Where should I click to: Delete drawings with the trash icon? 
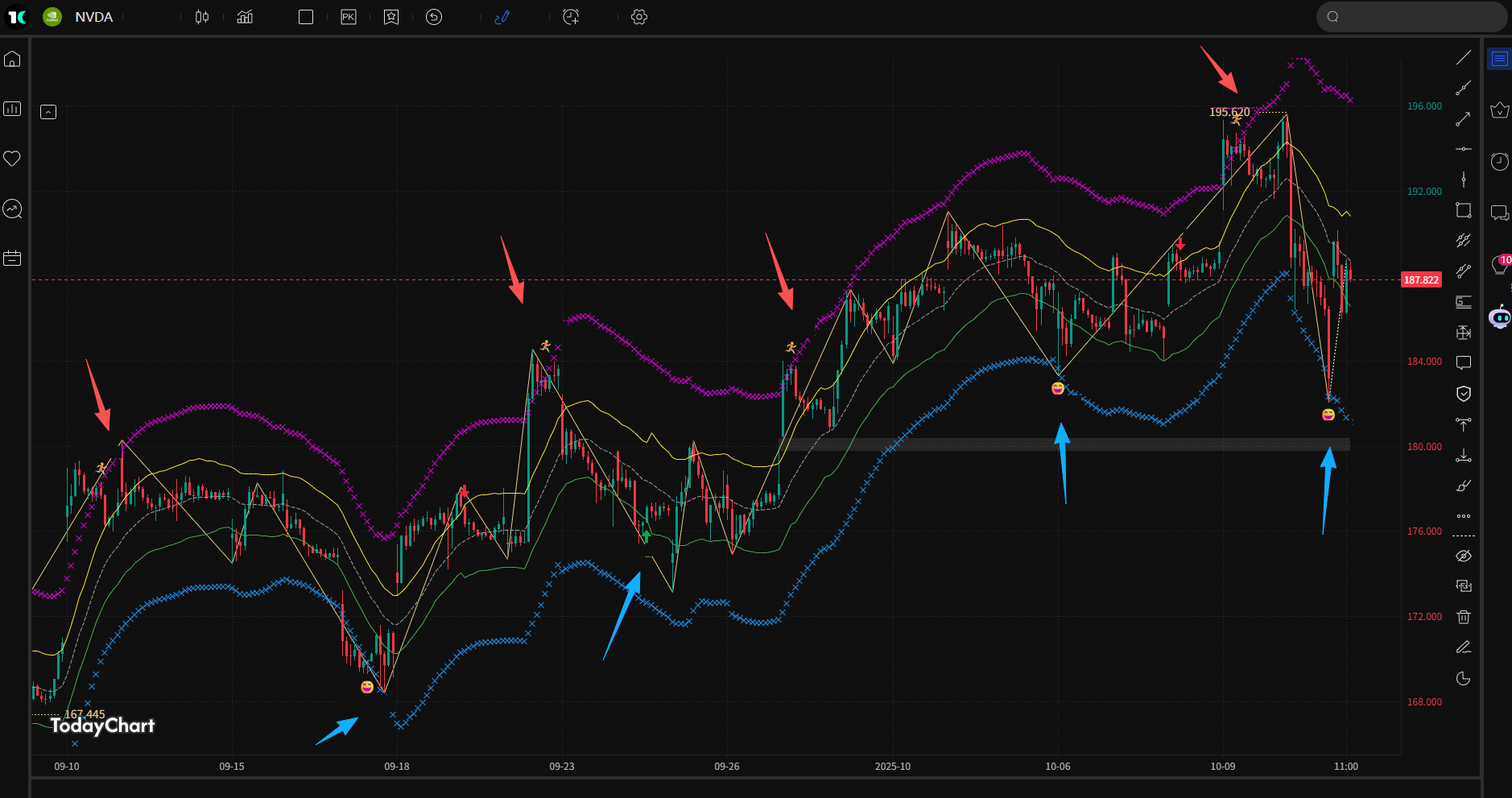(1463, 617)
